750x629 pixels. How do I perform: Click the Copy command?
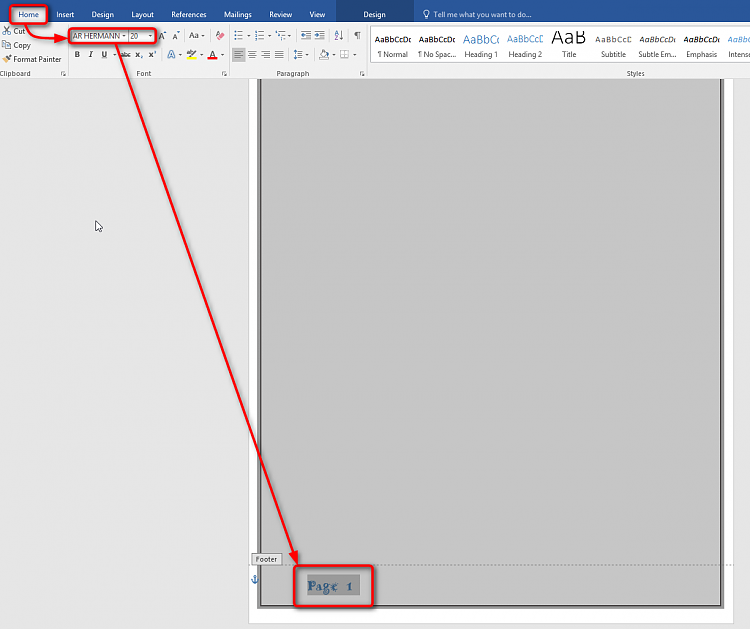point(16,45)
